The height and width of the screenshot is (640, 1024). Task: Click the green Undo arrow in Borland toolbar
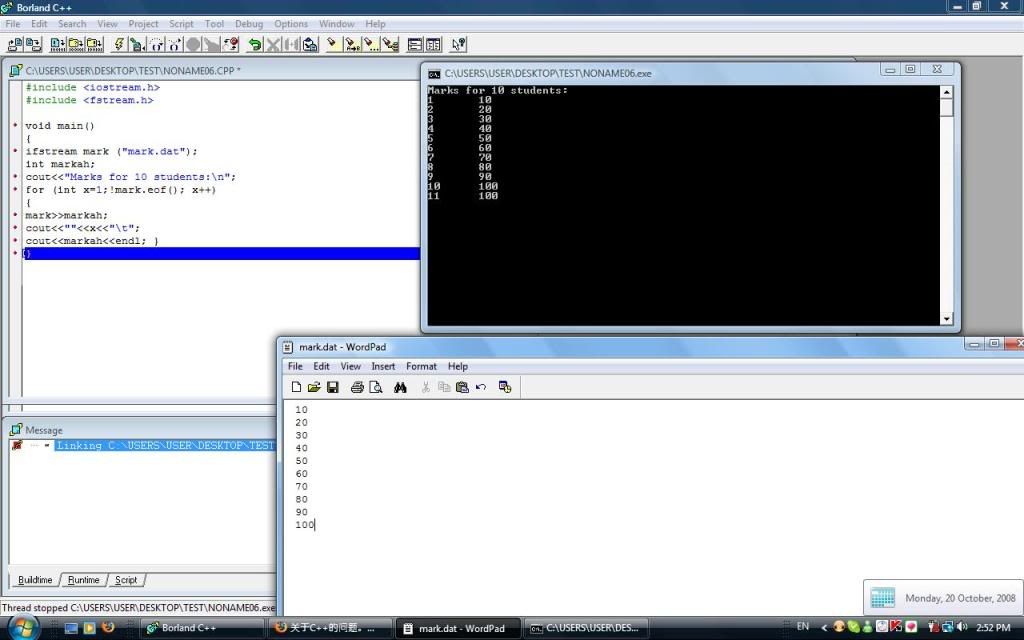click(255, 44)
